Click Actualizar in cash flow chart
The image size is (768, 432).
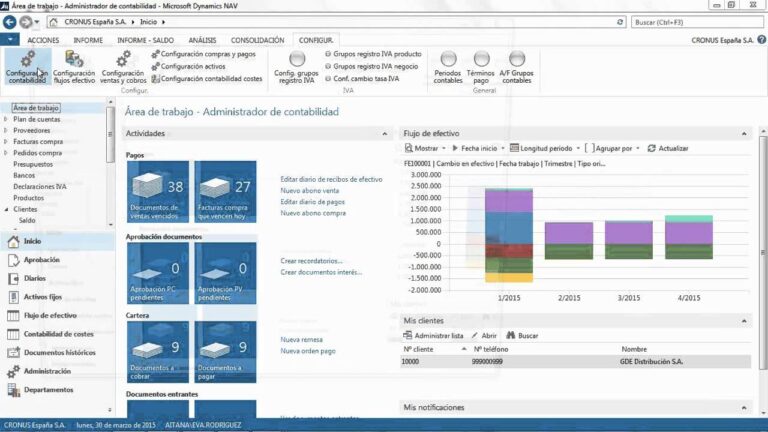click(668, 148)
